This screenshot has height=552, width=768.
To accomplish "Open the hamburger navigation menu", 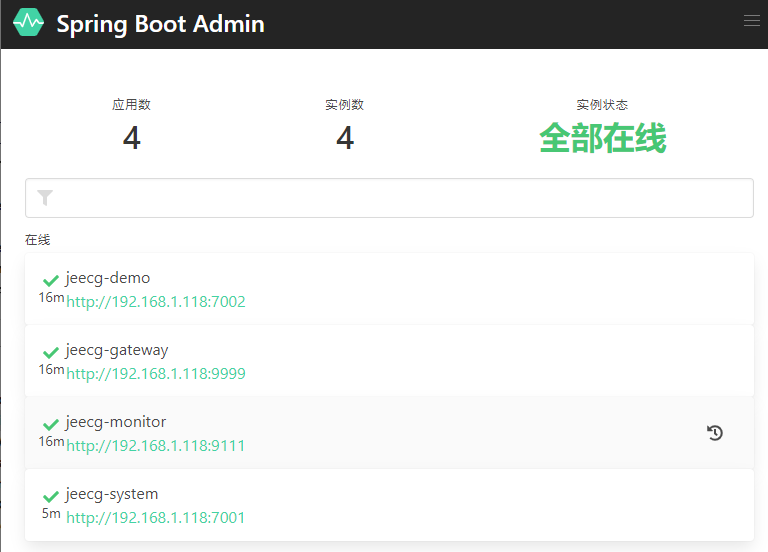I will pyautogui.click(x=752, y=21).
